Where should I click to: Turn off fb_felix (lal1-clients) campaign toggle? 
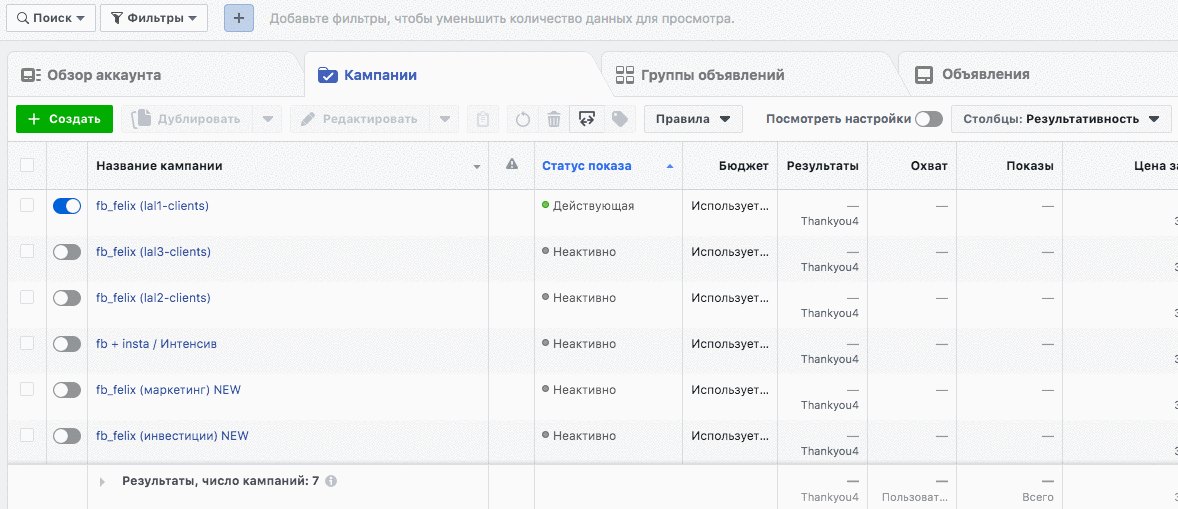pyautogui.click(x=67, y=206)
